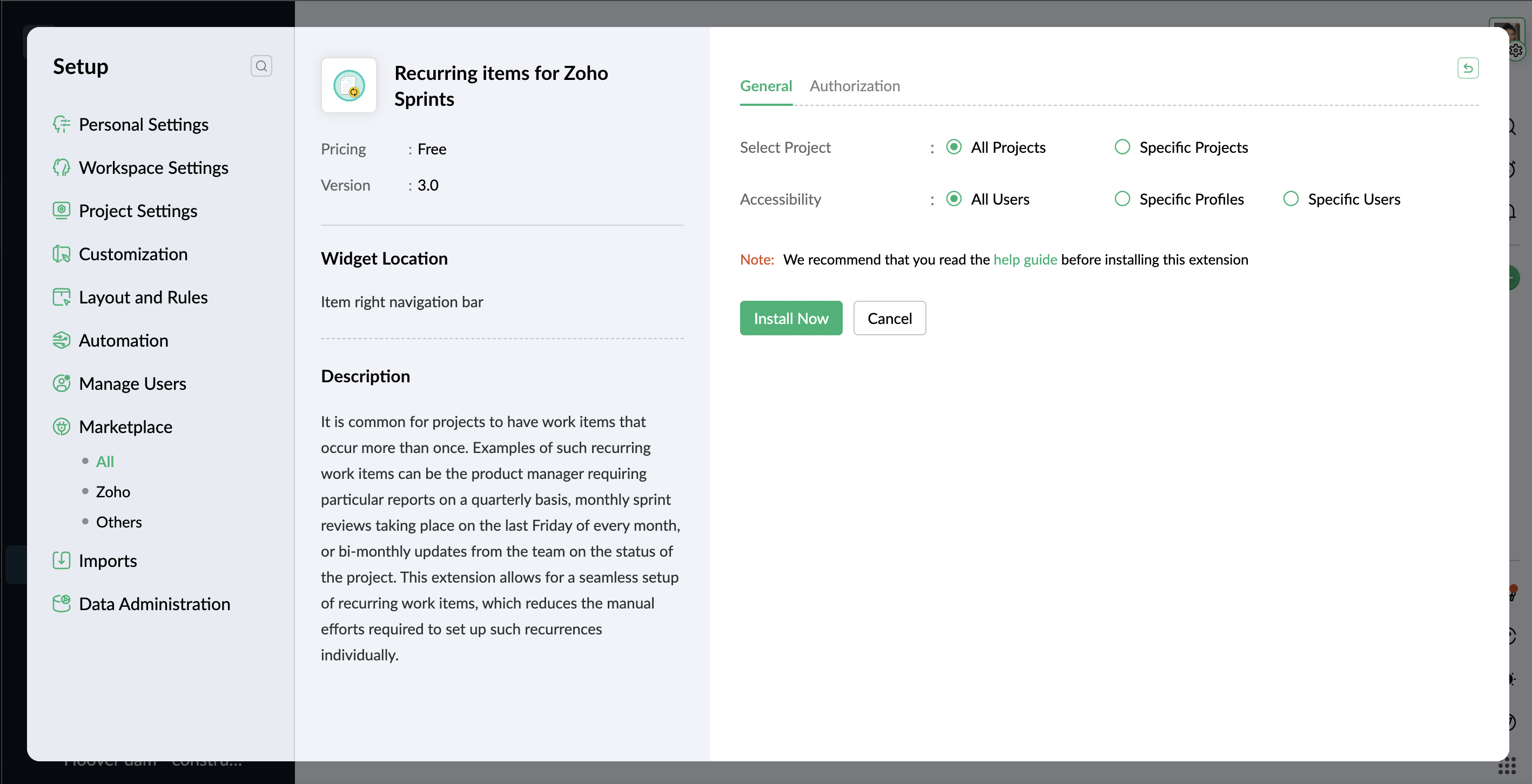Click the 'Select Project' label
This screenshot has height=784, width=1532.
785,147
